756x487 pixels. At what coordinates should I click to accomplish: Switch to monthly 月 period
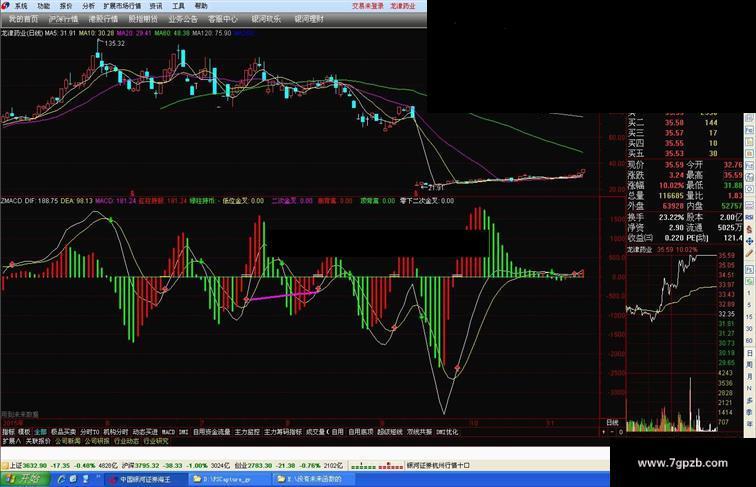click(x=749, y=376)
